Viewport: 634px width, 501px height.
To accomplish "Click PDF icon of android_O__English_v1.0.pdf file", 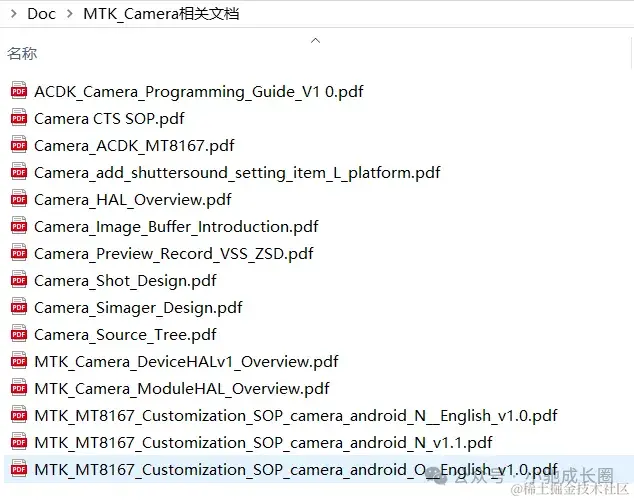I will point(19,469).
